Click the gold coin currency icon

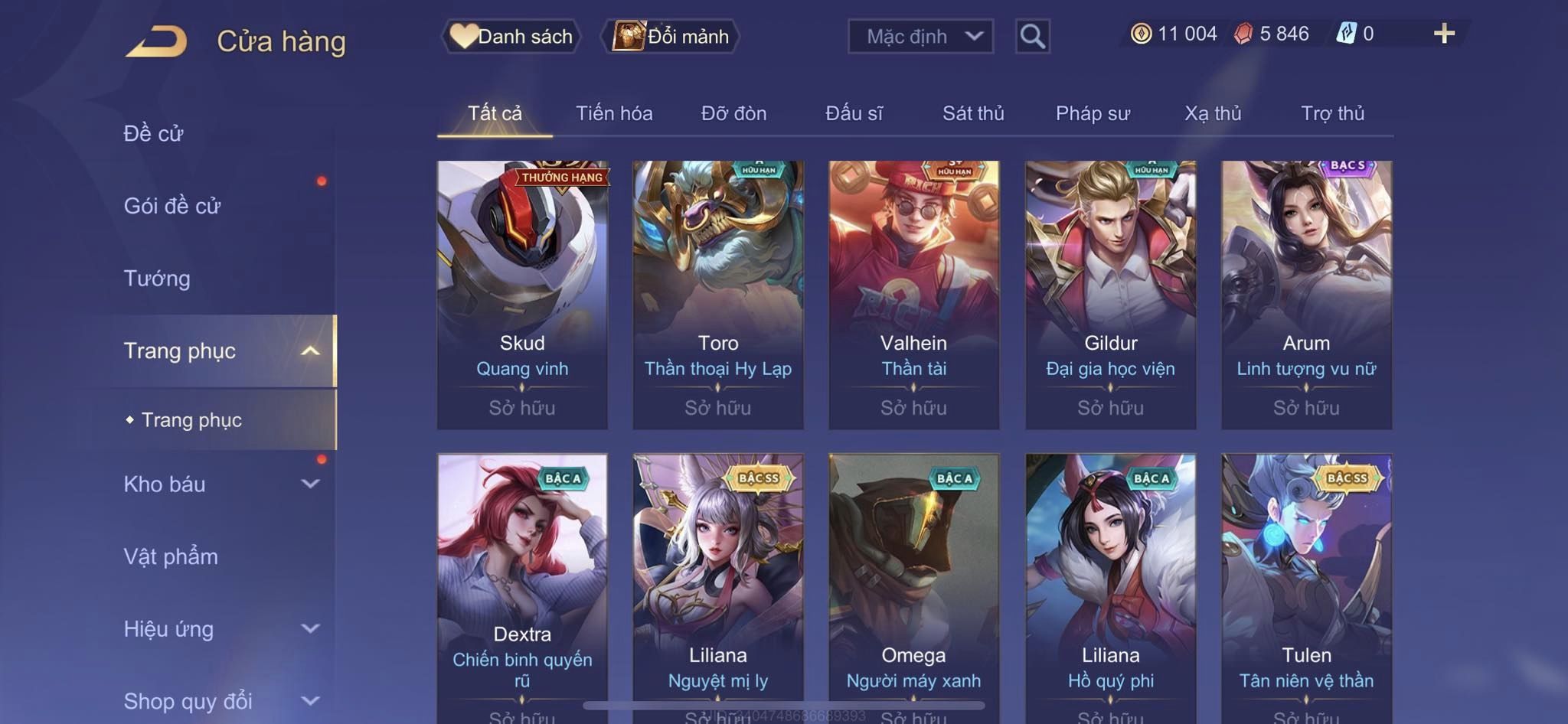click(x=1141, y=34)
